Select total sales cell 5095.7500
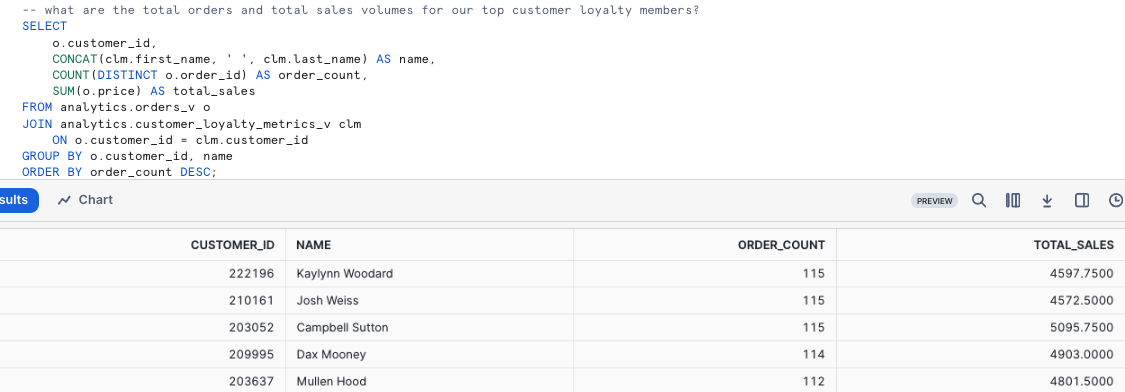Screen dimensions: 1125x392 (x=981, y=327)
